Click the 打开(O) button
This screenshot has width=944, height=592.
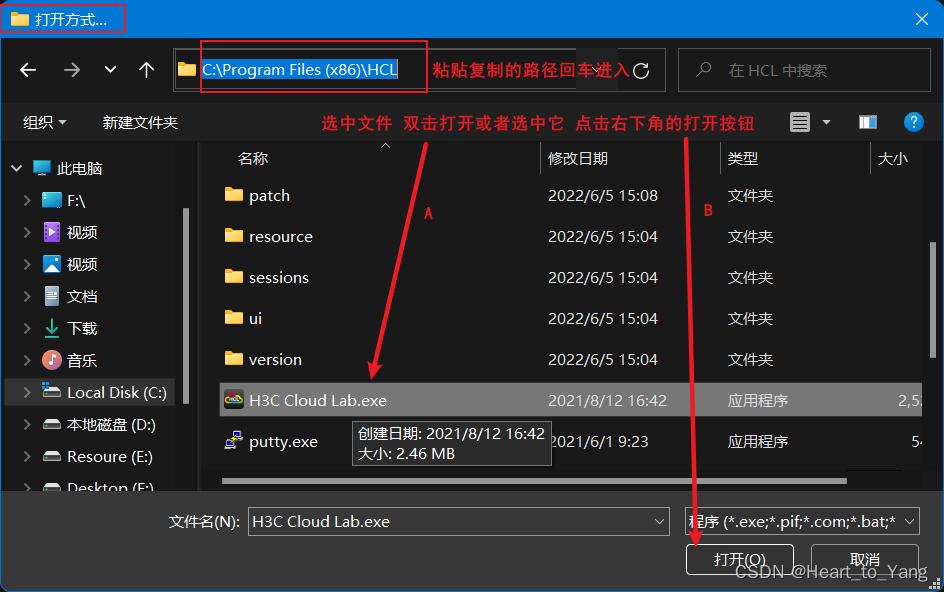[739, 559]
